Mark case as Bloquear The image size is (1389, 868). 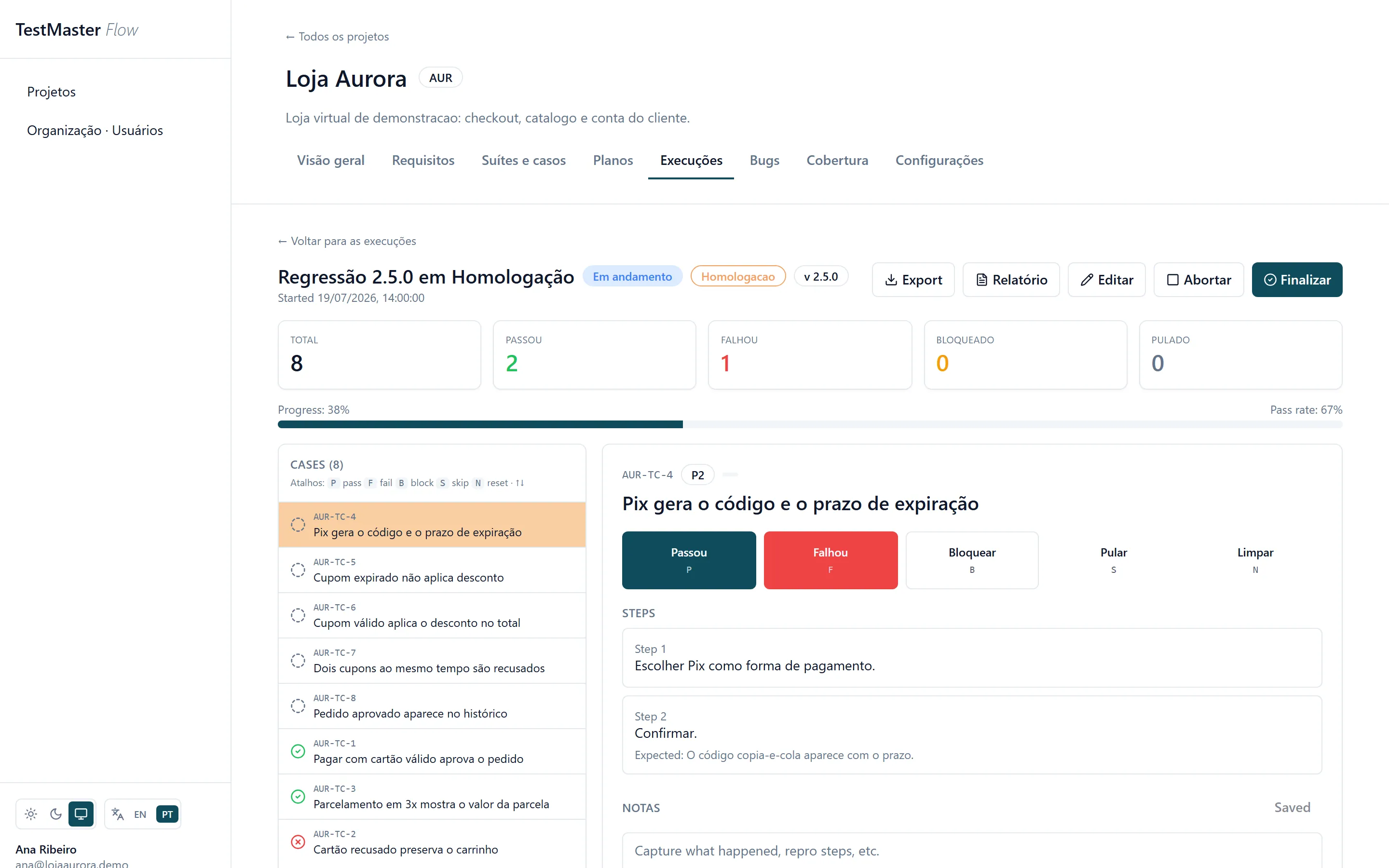[x=972, y=560]
